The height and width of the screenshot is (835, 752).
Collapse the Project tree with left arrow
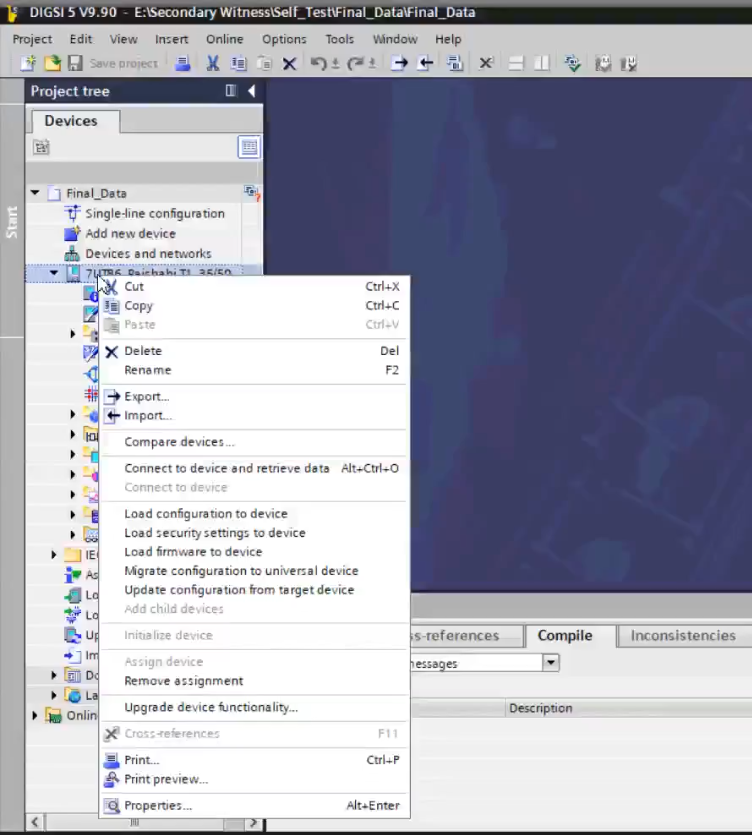pyautogui.click(x=251, y=91)
